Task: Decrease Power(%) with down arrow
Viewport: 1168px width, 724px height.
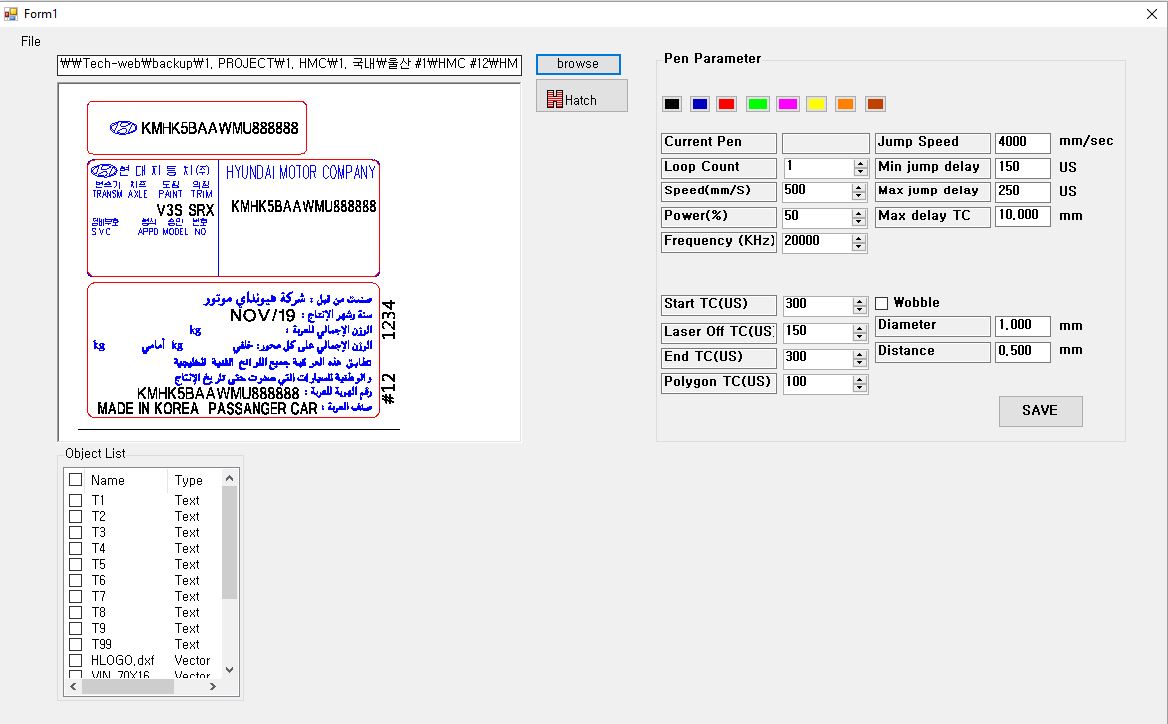Action: click(860, 221)
